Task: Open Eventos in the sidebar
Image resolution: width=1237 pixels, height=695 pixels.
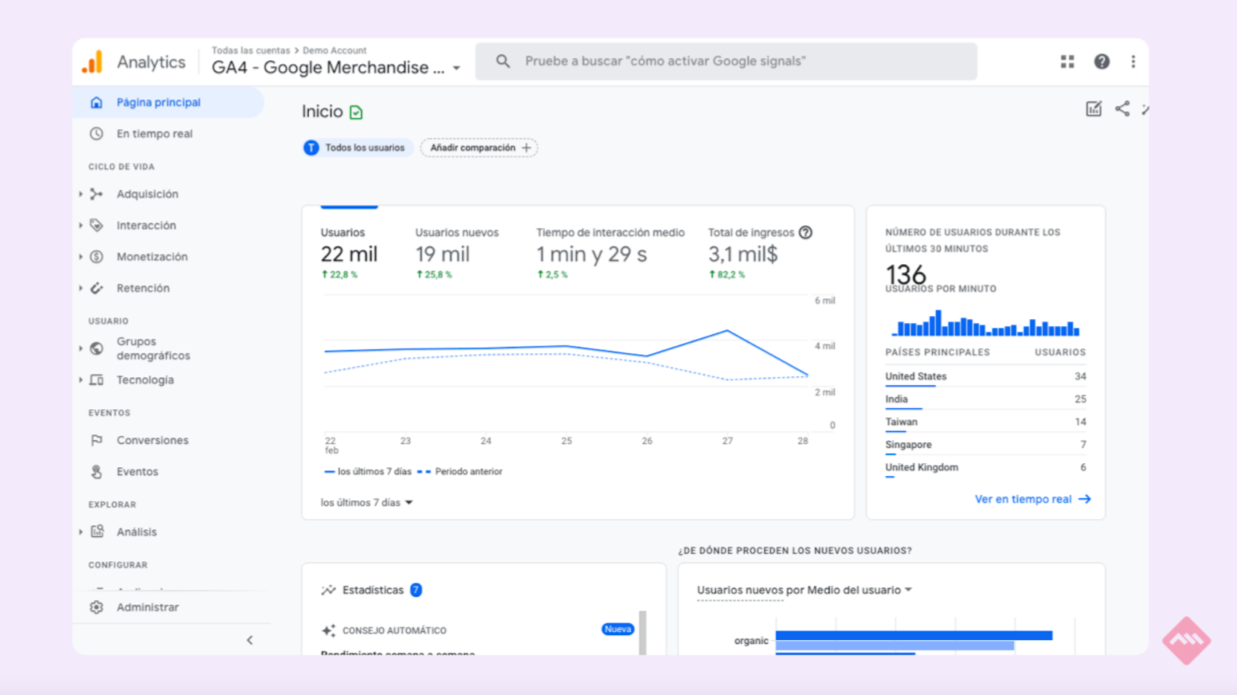Action: [x=168, y=471]
